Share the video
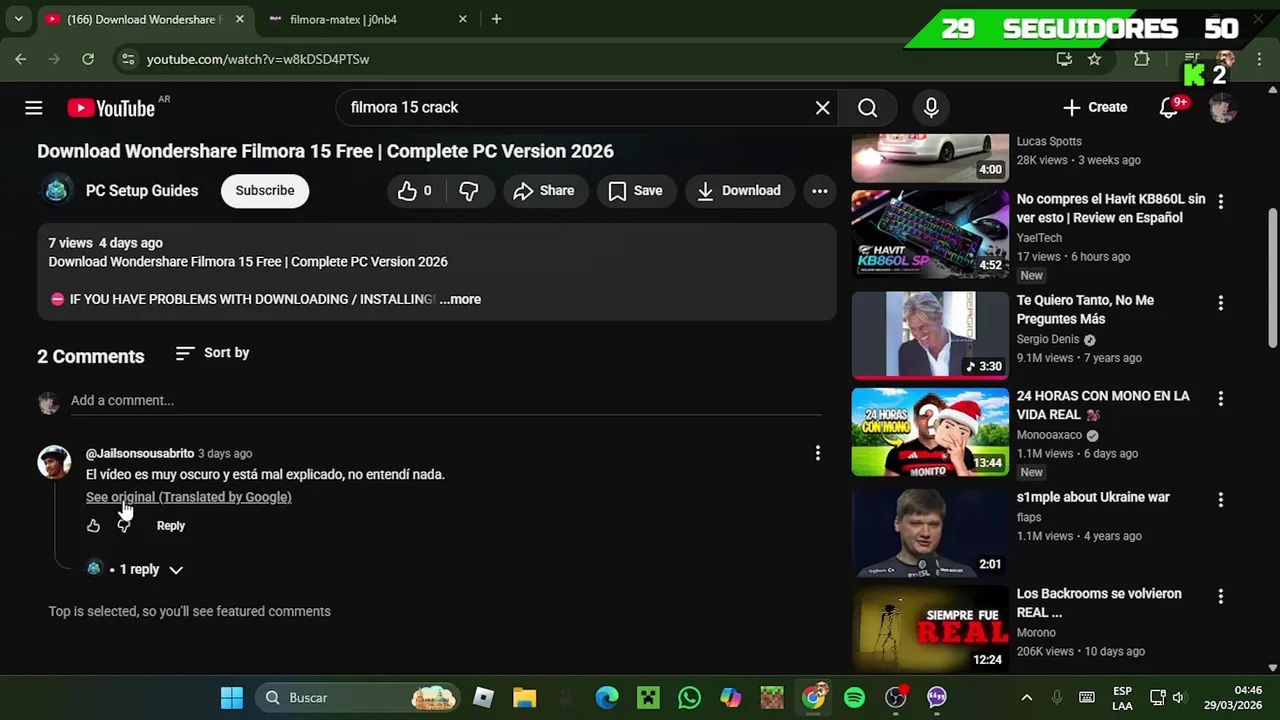1280x720 pixels. click(x=544, y=191)
